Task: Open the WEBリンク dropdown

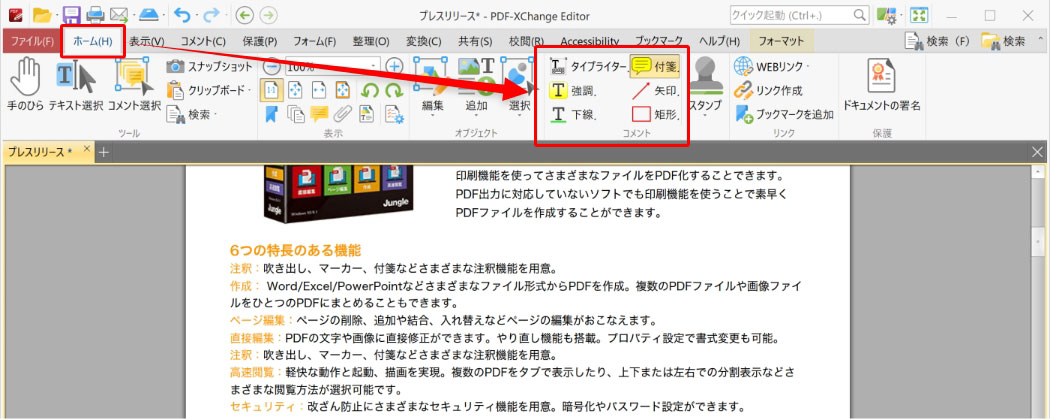Action: click(771, 66)
